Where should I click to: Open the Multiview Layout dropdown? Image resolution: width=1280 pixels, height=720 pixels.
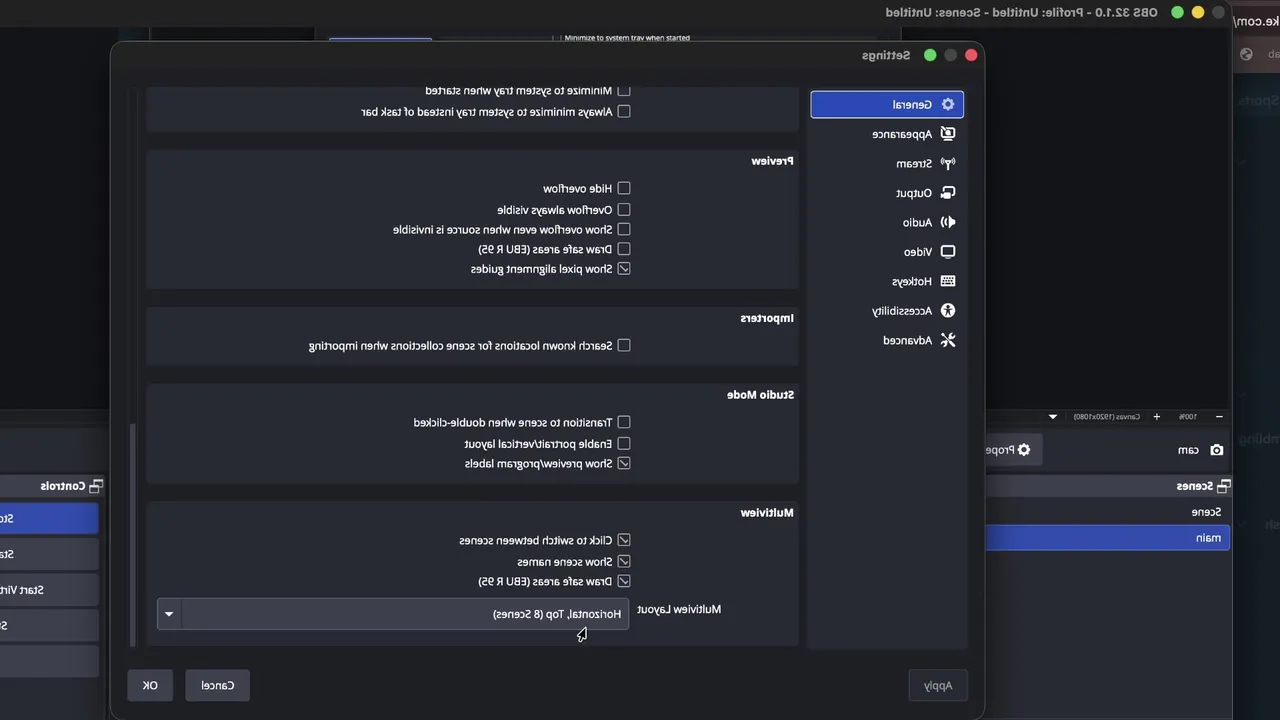tap(393, 614)
